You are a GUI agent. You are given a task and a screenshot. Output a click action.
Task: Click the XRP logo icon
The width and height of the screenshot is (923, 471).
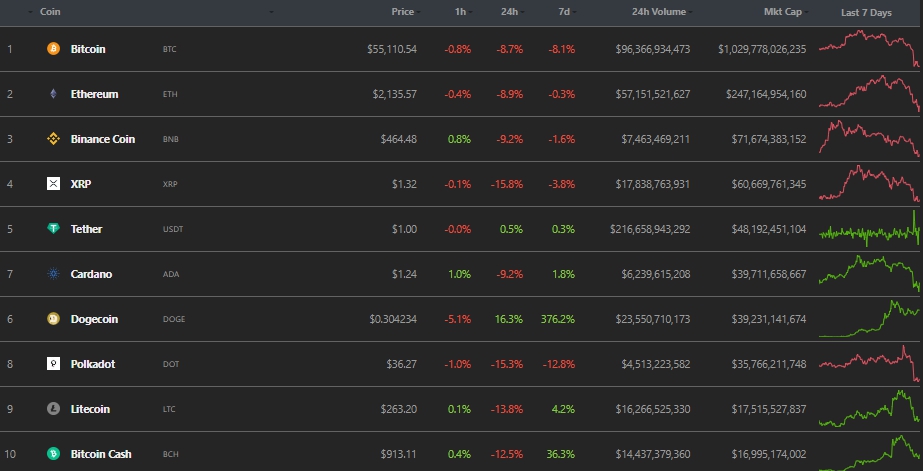(x=54, y=184)
